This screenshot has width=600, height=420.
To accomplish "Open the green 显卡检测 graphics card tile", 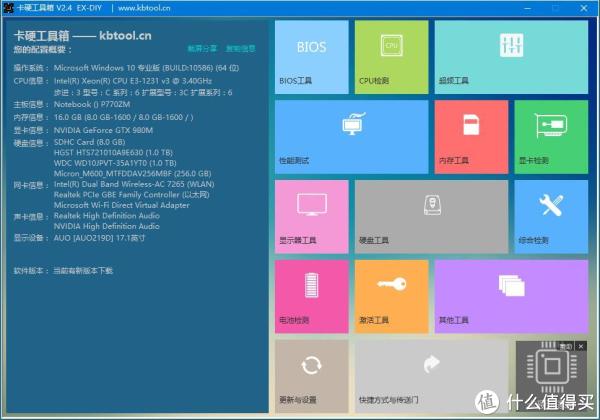I will [551, 137].
